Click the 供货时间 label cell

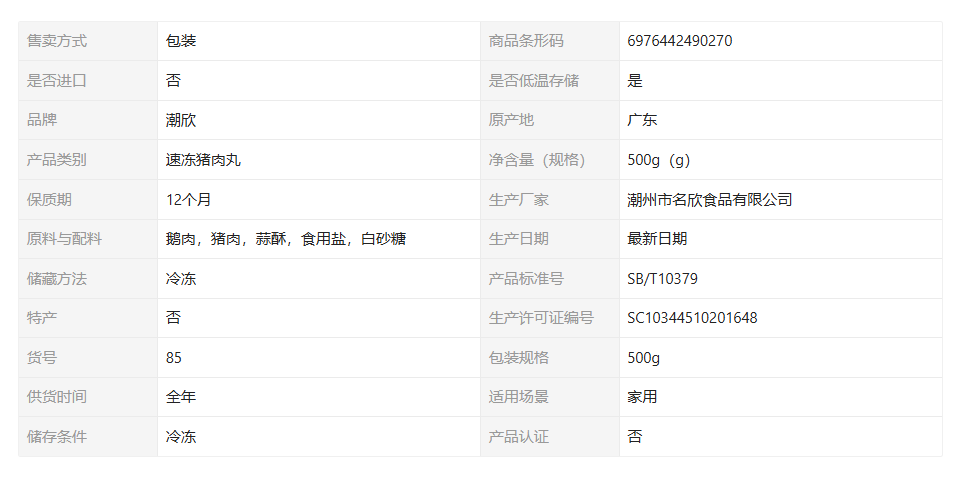(88, 397)
